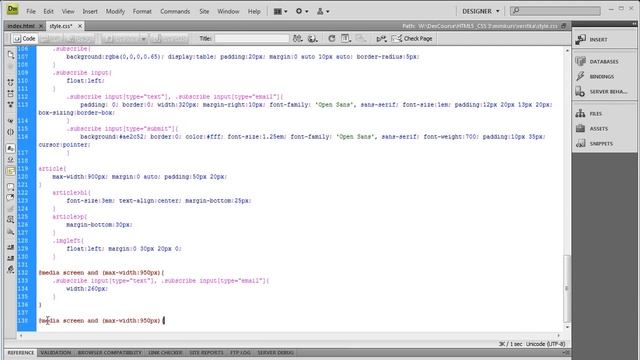The height and width of the screenshot is (360, 640).
Task: Open the File menu
Action: tap(31, 11)
